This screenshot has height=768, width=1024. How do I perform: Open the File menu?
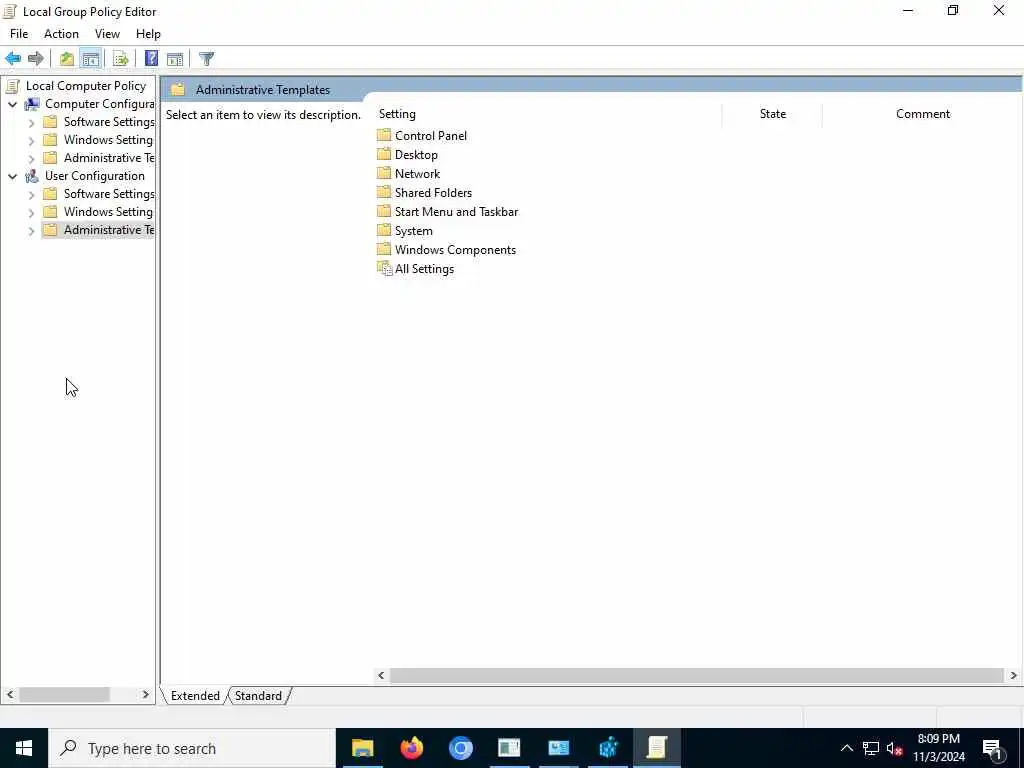19,34
